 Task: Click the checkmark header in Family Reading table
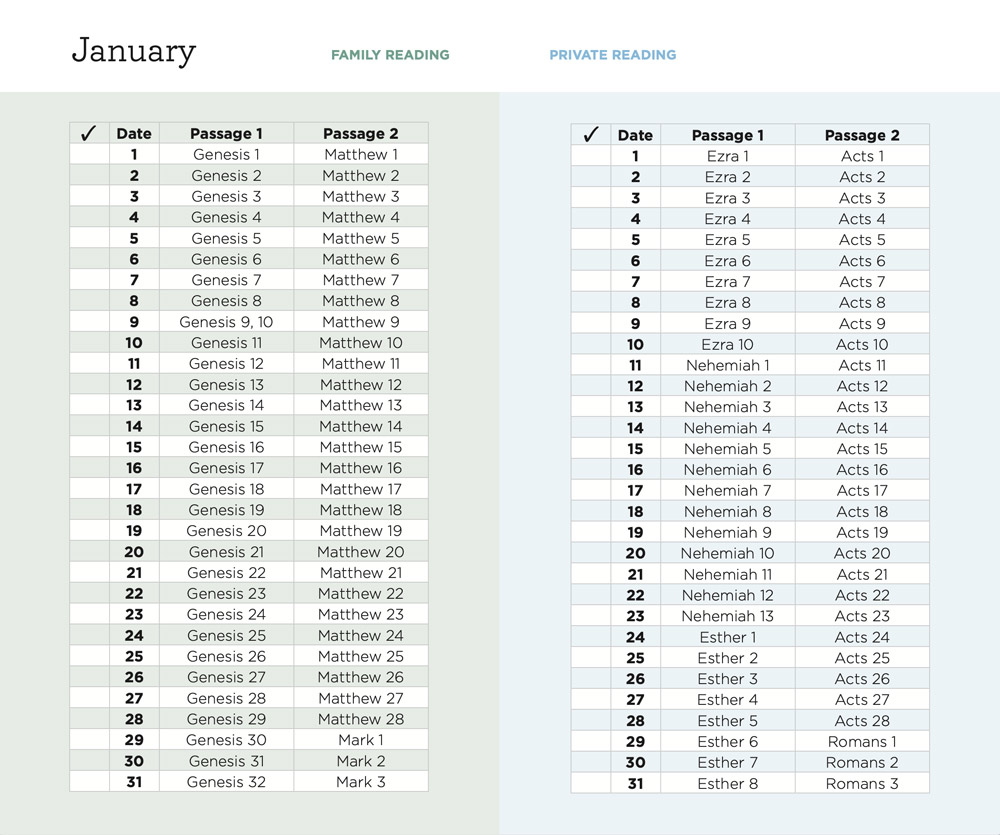[88, 133]
